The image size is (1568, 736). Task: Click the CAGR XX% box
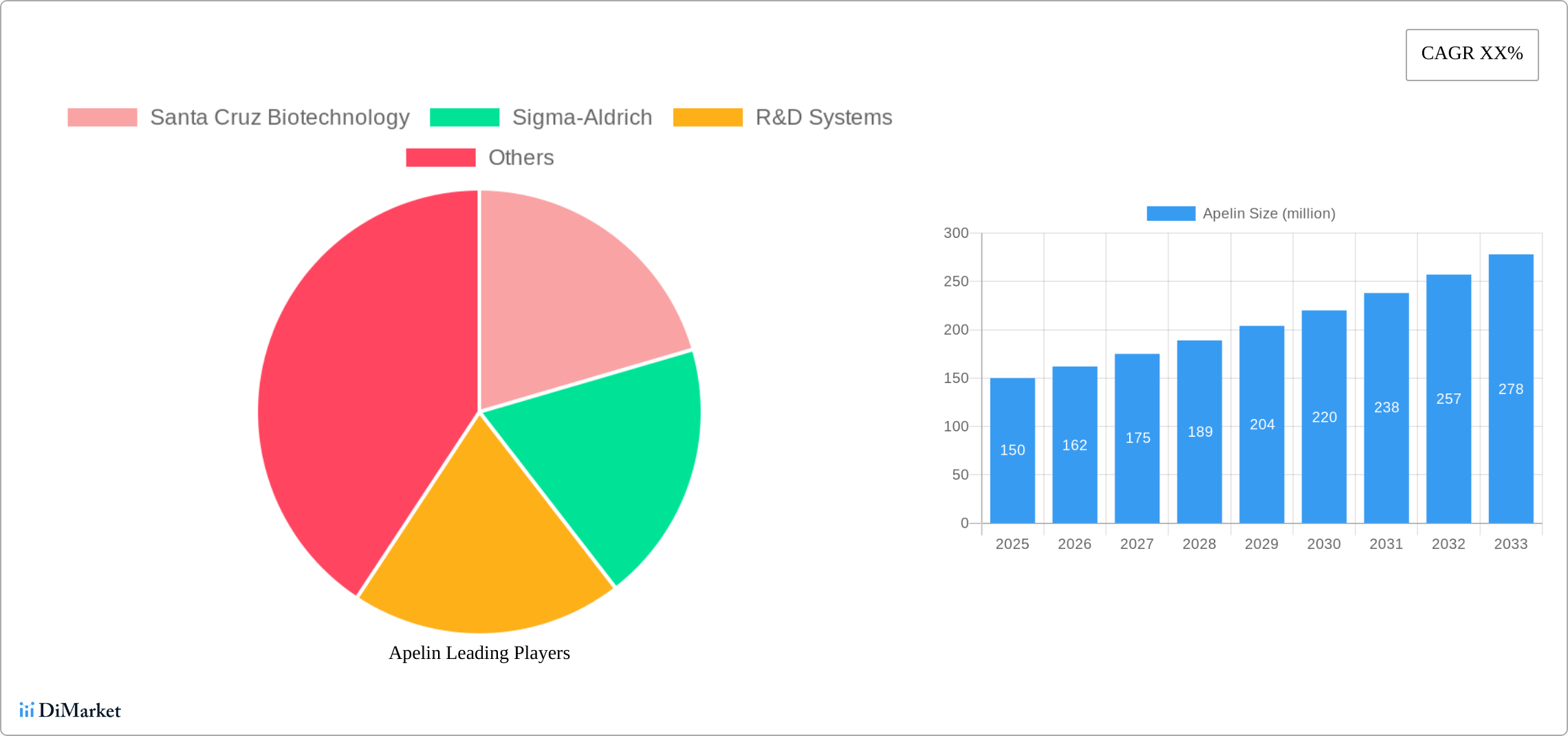tap(1472, 54)
